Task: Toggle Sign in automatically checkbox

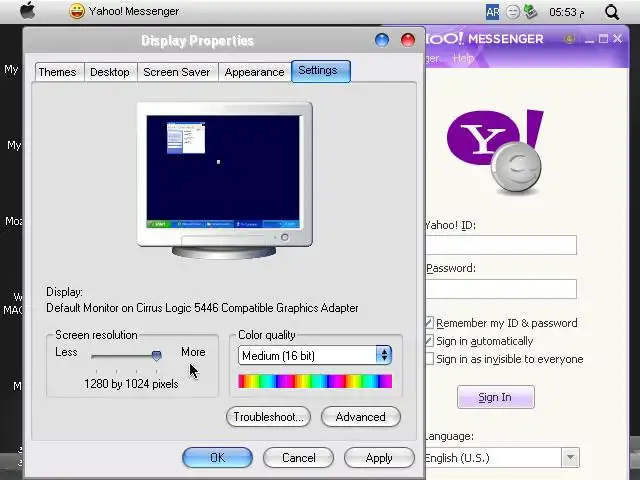Action: (429, 341)
